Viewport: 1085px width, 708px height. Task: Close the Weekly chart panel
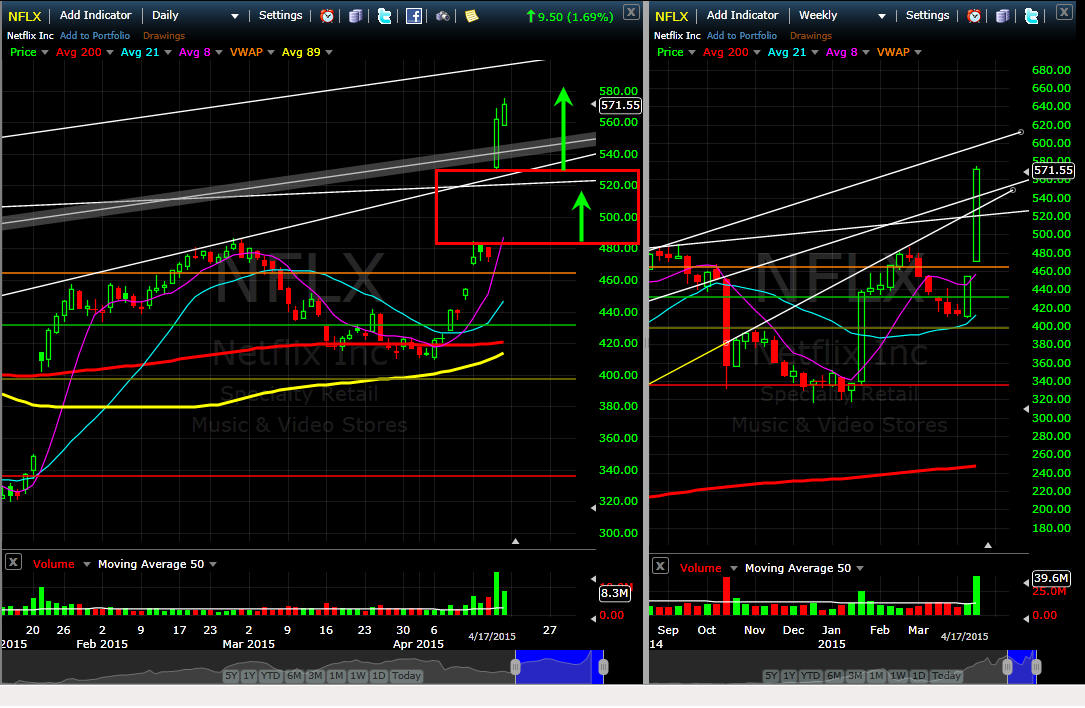(1064, 12)
